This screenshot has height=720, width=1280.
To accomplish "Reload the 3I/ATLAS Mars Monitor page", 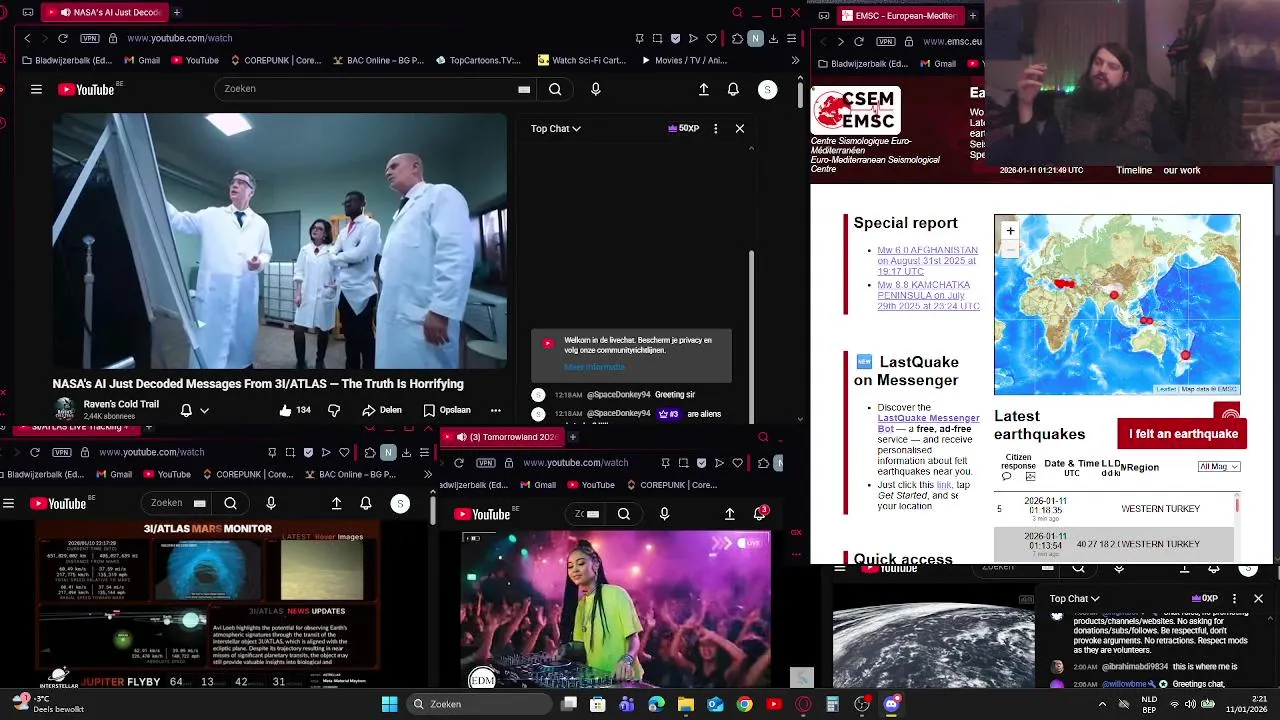I will tap(34, 452).
